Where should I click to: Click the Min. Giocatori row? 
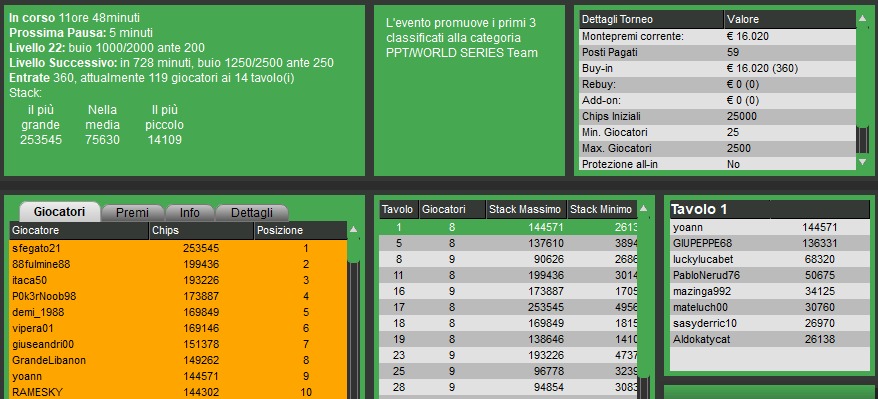coord(717,133)
